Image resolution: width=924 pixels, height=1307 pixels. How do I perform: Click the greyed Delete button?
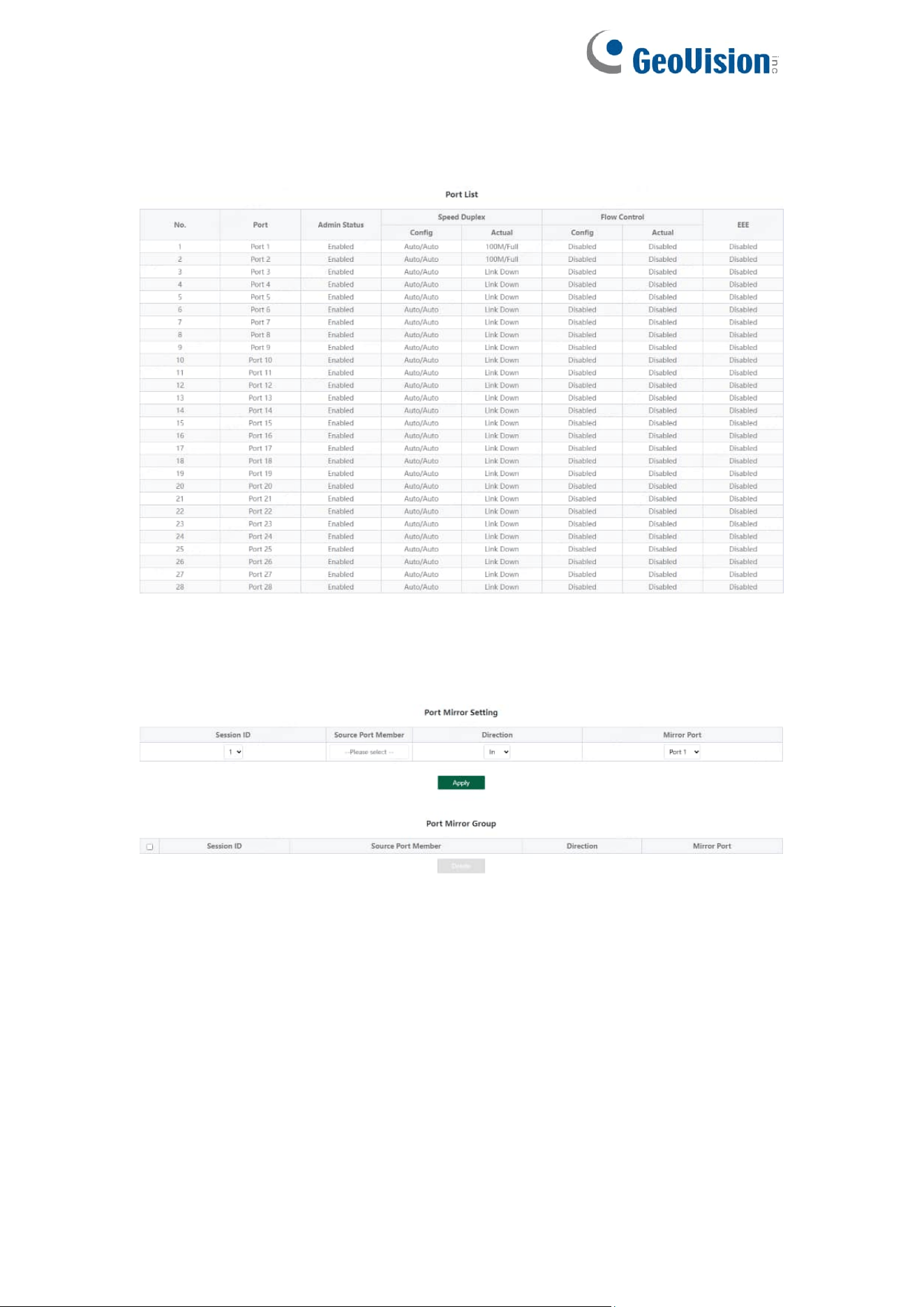[x=461, y=866]
